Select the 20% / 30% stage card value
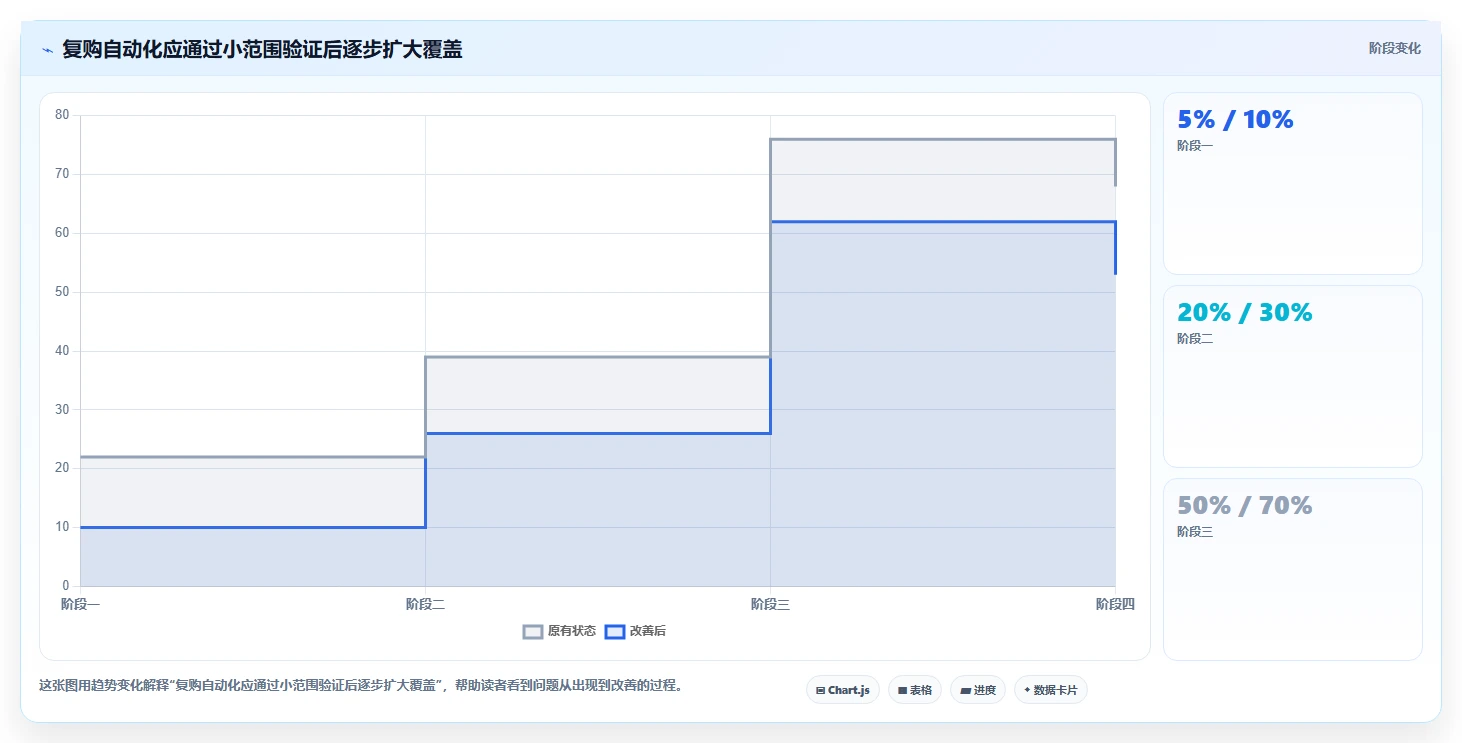1462x743 pixels. (x=1244, y=313)
